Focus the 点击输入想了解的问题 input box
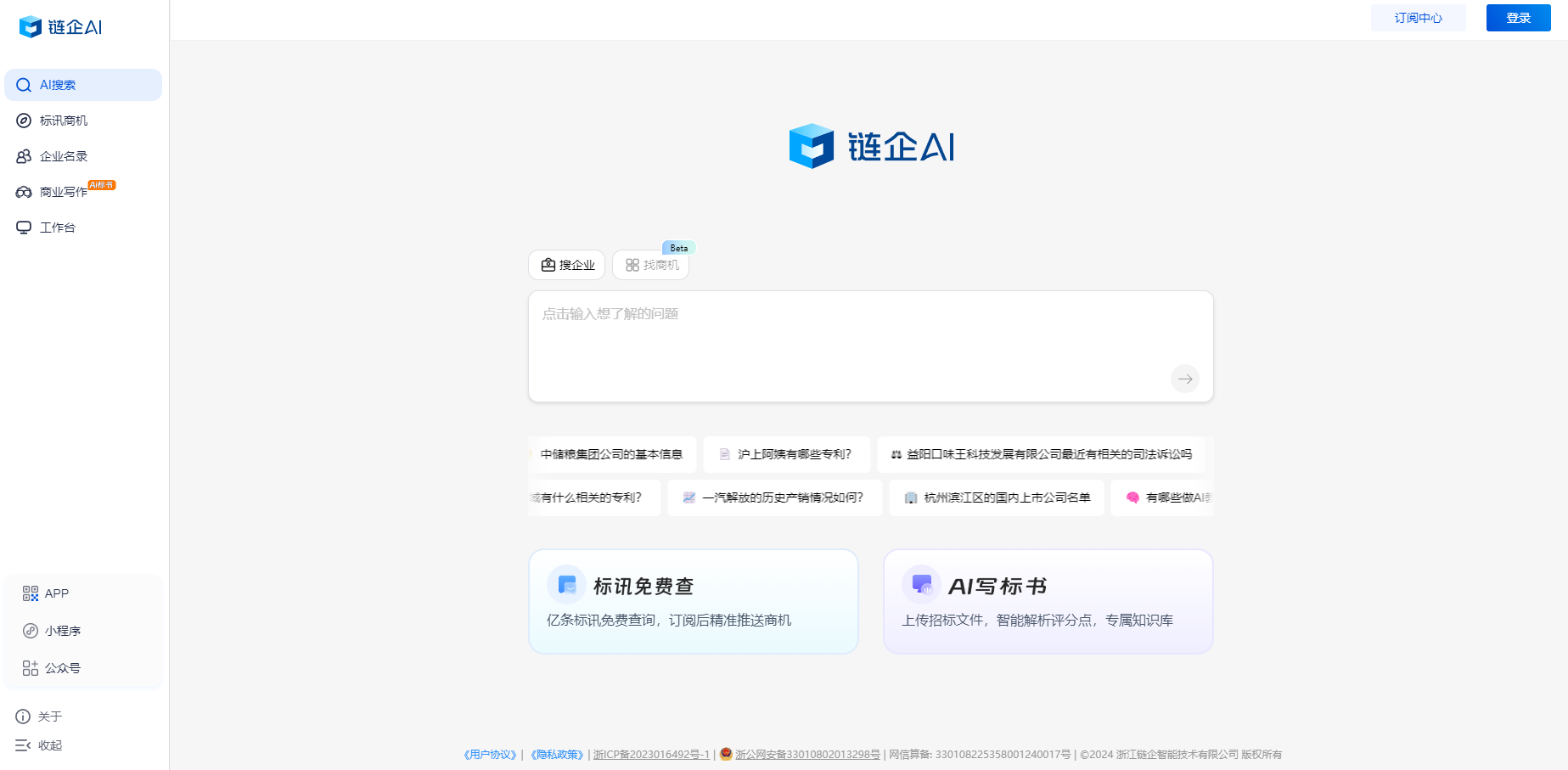Screen dimensions: 1568x770 [x=870, y=346]
